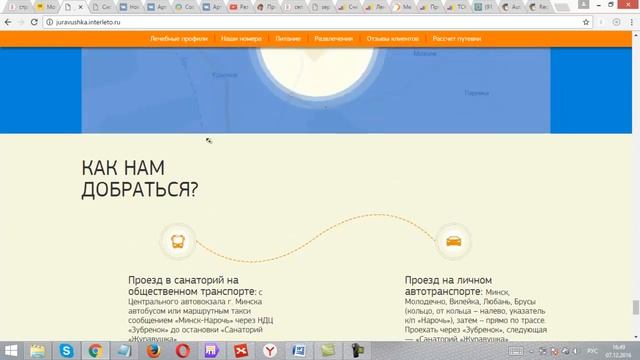Switch to the first browser tab

pyautogui.click(x=18, y=7)
